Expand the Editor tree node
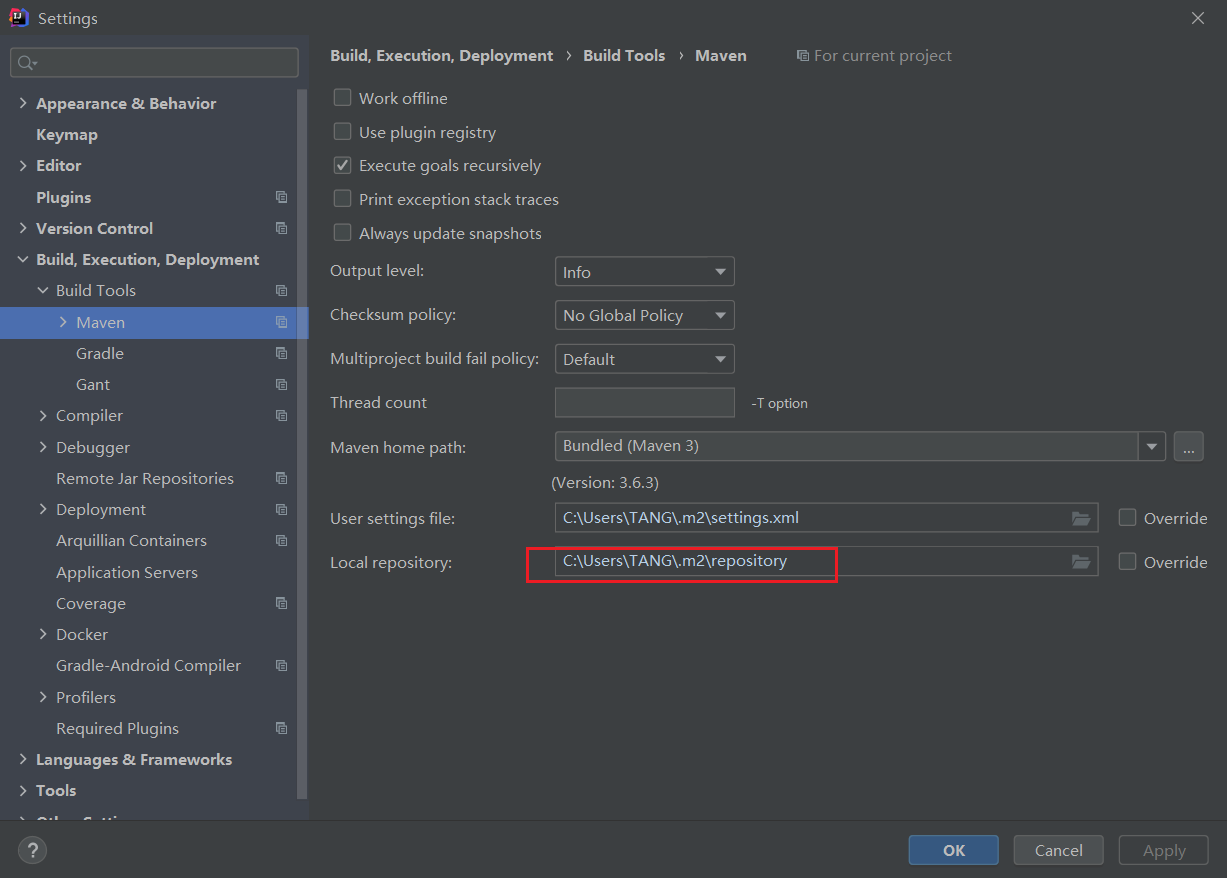The width and height of the screenshot is (1227, 878). [23, 166]
